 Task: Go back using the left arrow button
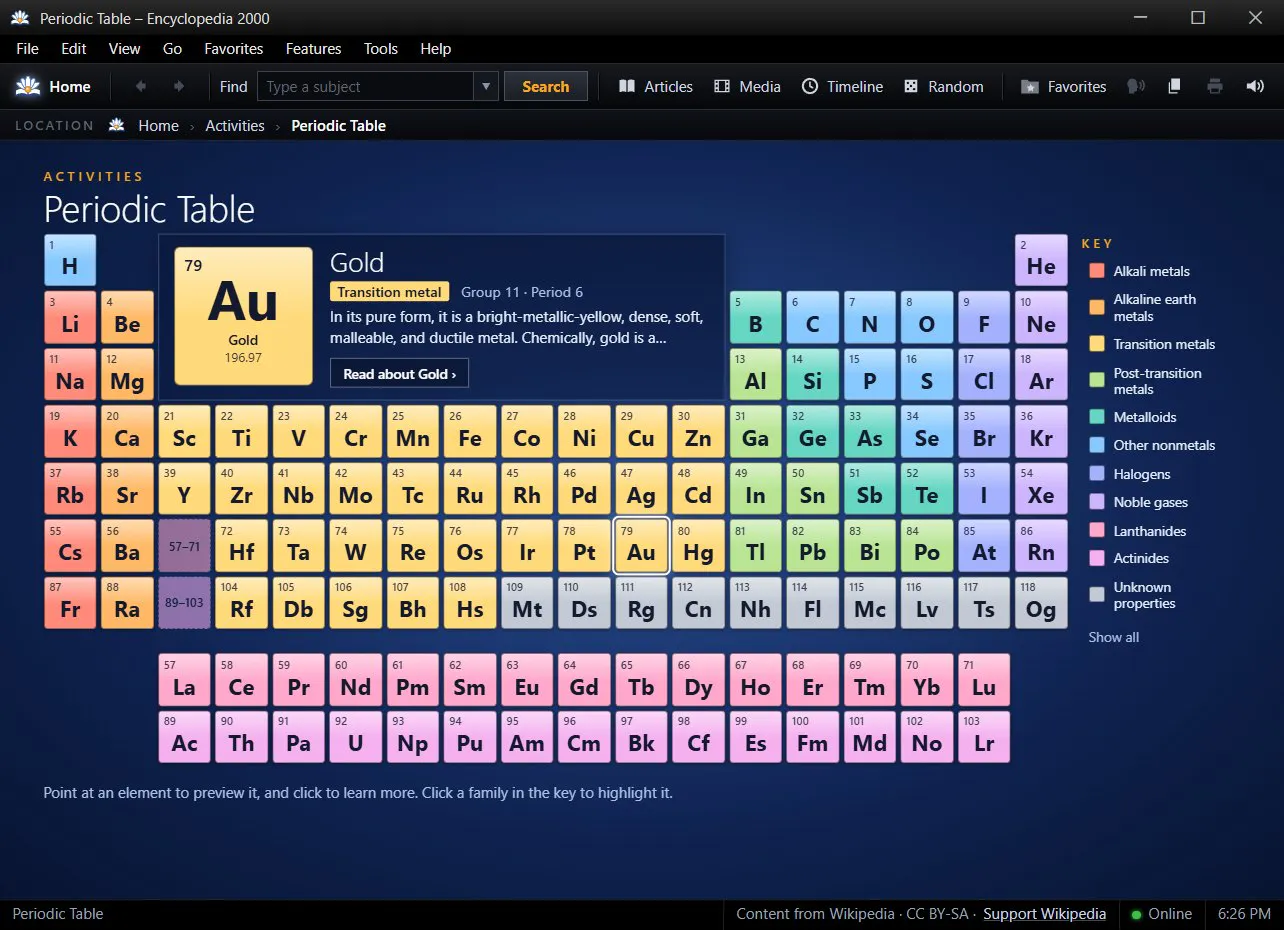click(140, 87)
